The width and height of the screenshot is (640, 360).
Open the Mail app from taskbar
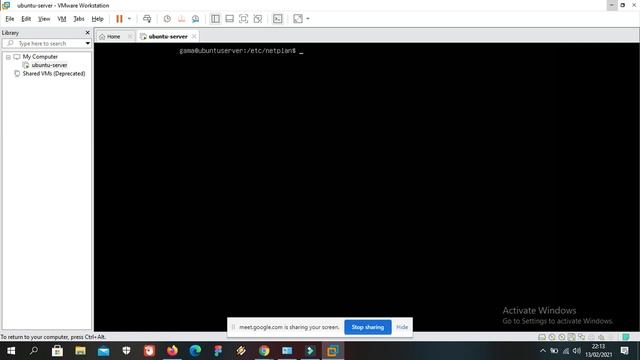pyautogui.click(x=103, y=351)
